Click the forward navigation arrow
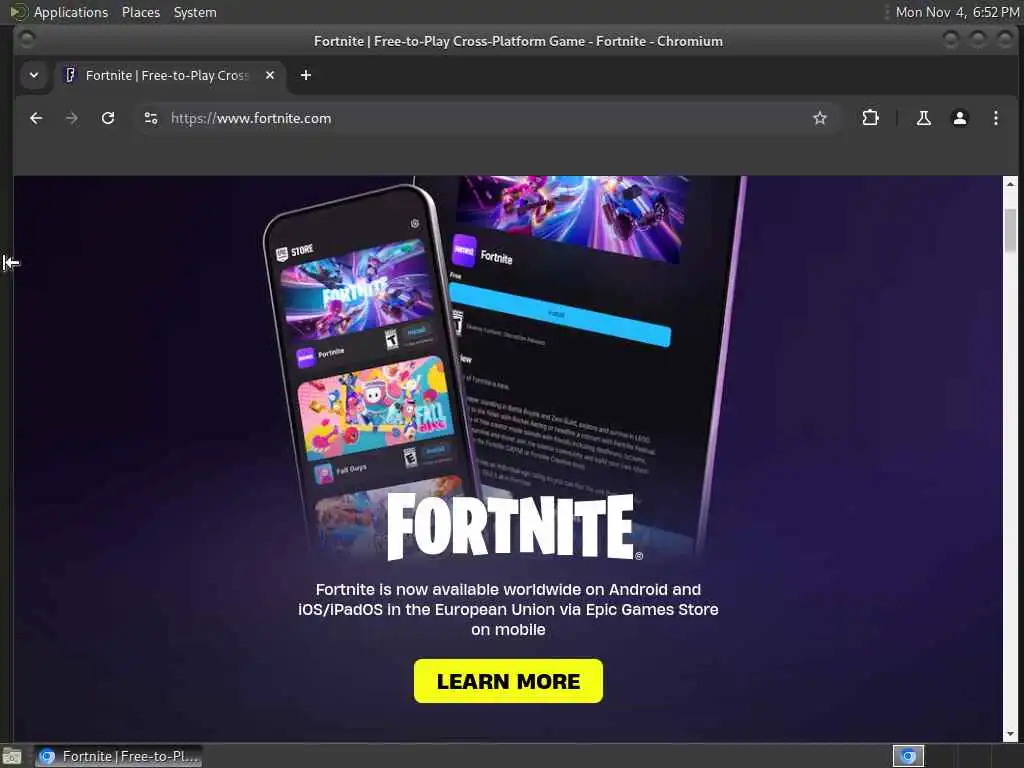This screenshot has width=1024, height=768. click(72, 118)
